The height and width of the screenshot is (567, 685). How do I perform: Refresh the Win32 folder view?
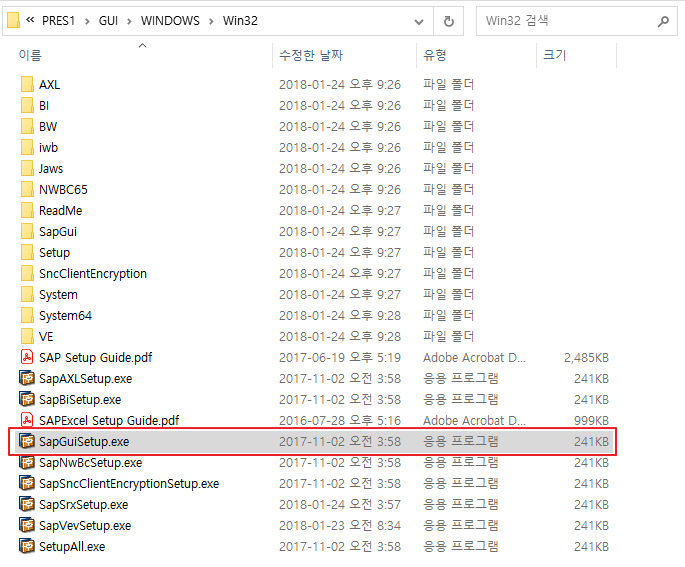(449, 21)
